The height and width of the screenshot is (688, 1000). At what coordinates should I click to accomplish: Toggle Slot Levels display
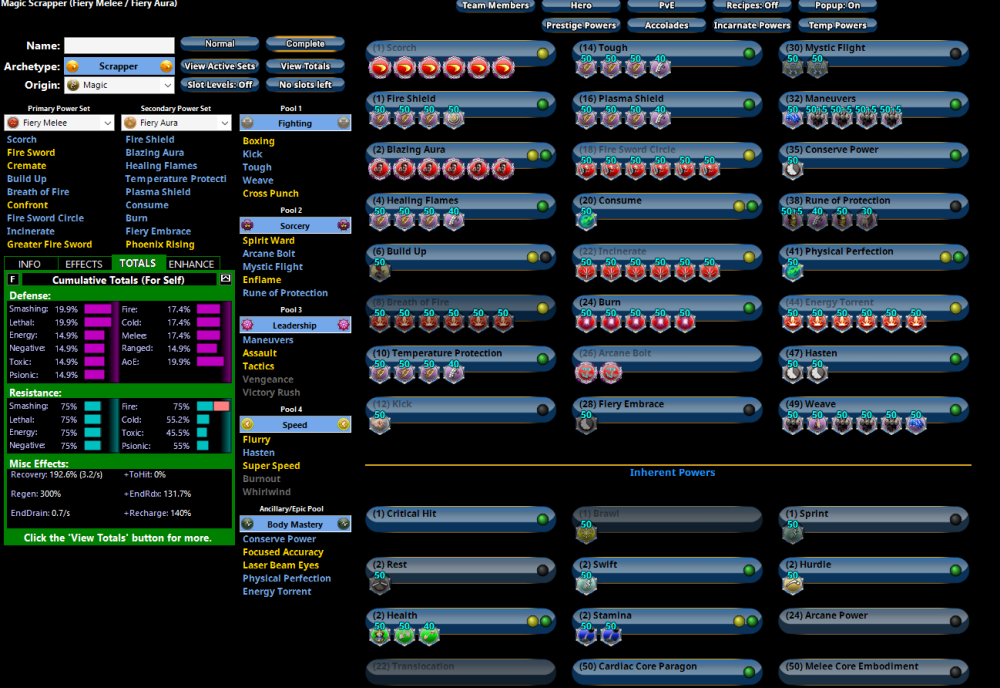click(220, 84)
